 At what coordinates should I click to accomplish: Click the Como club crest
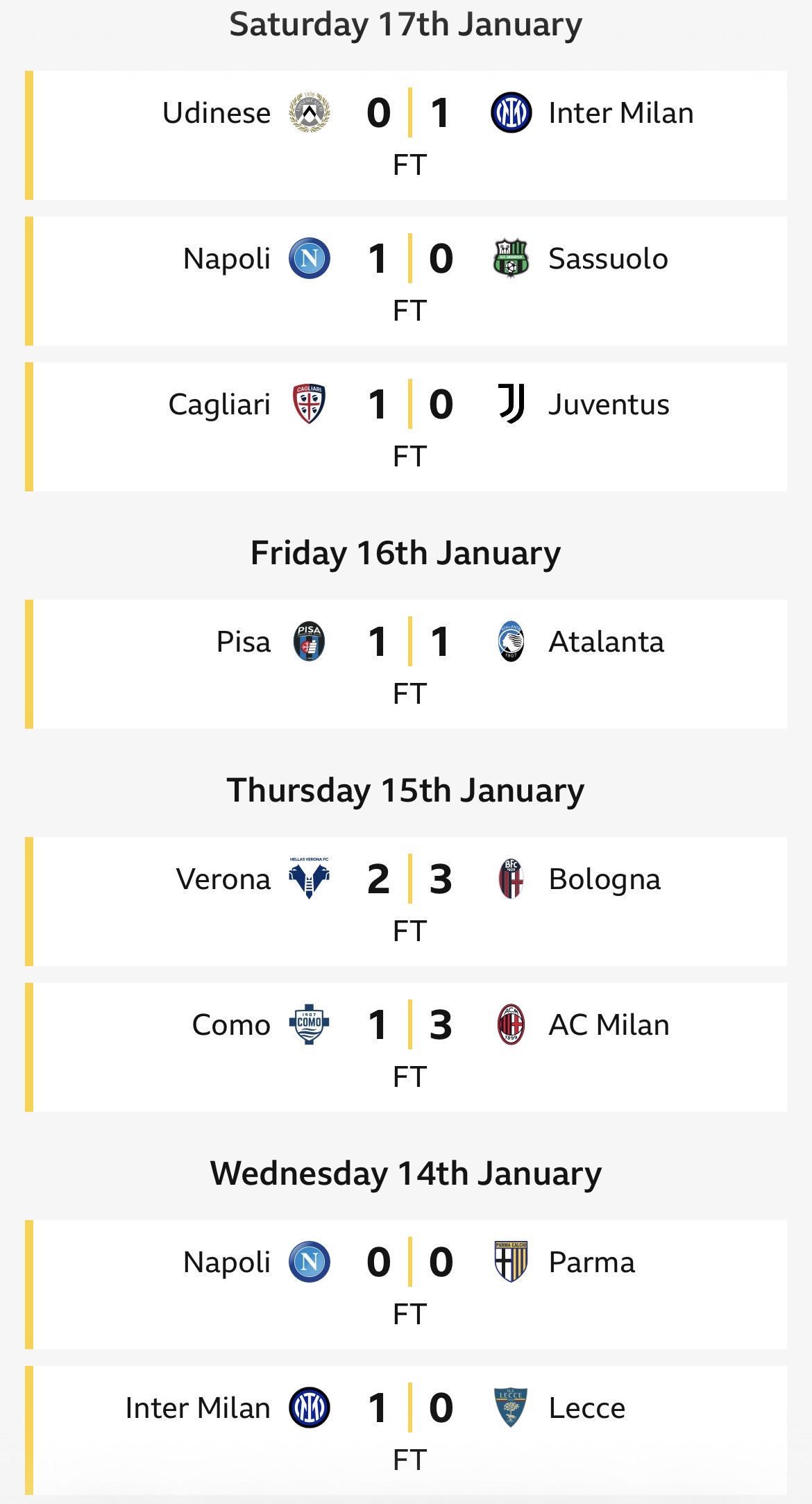tap(309, 1024)
